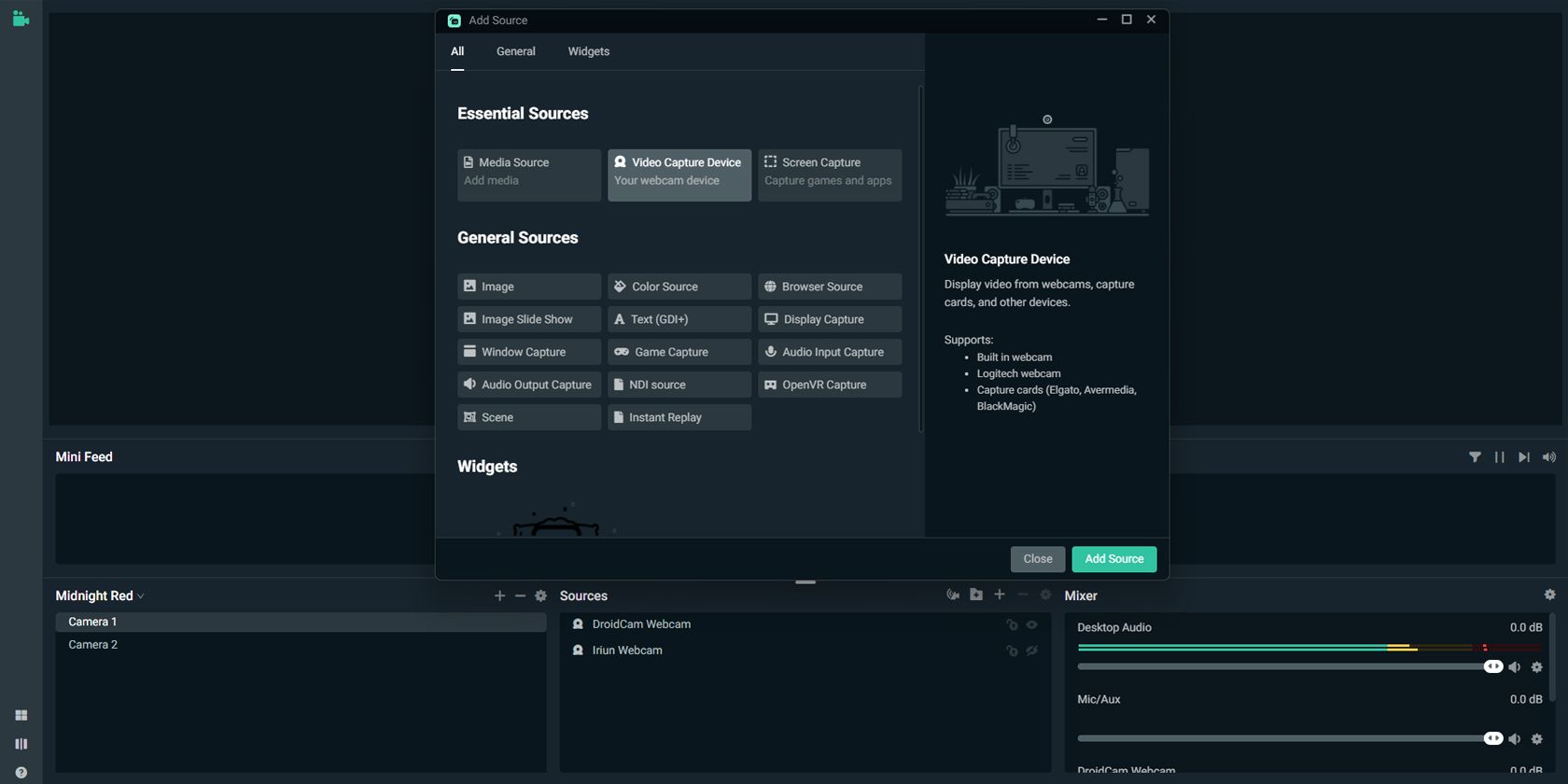
Task: Click the Close button in the dialog
Action: tap(1038, 559)
